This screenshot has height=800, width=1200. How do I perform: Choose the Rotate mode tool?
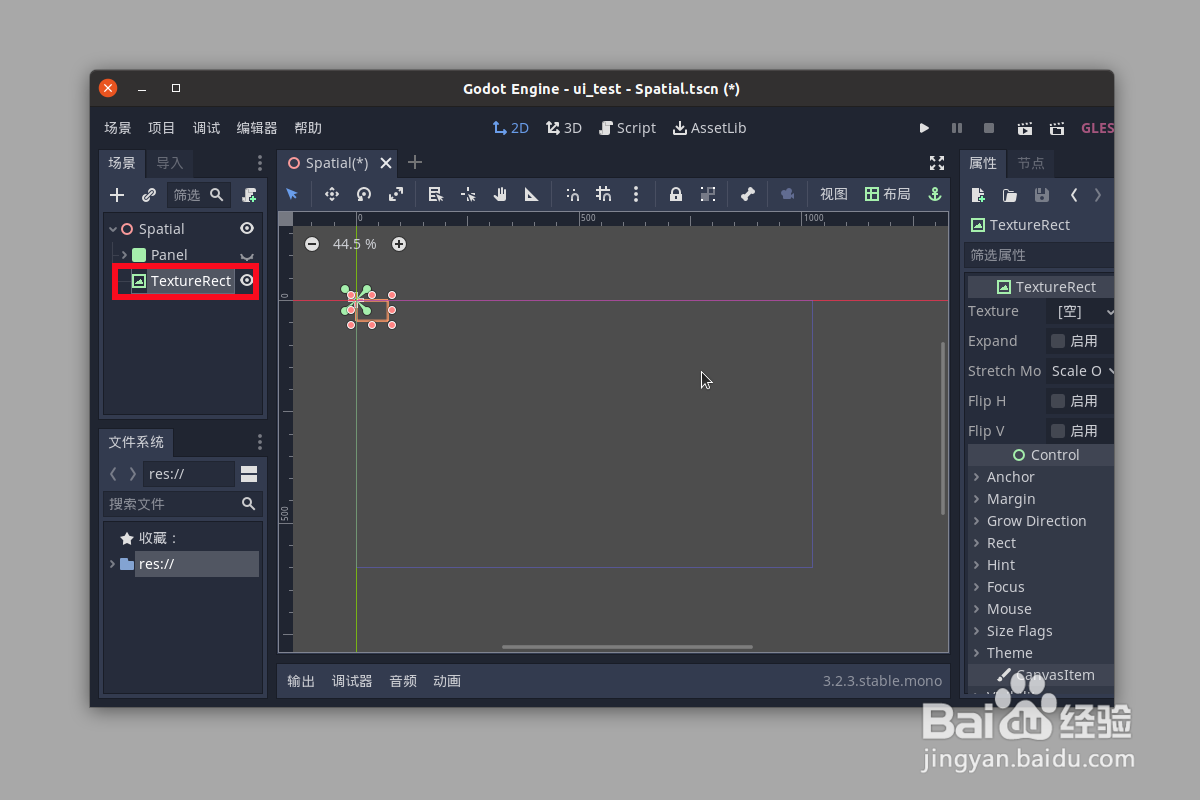364,194
